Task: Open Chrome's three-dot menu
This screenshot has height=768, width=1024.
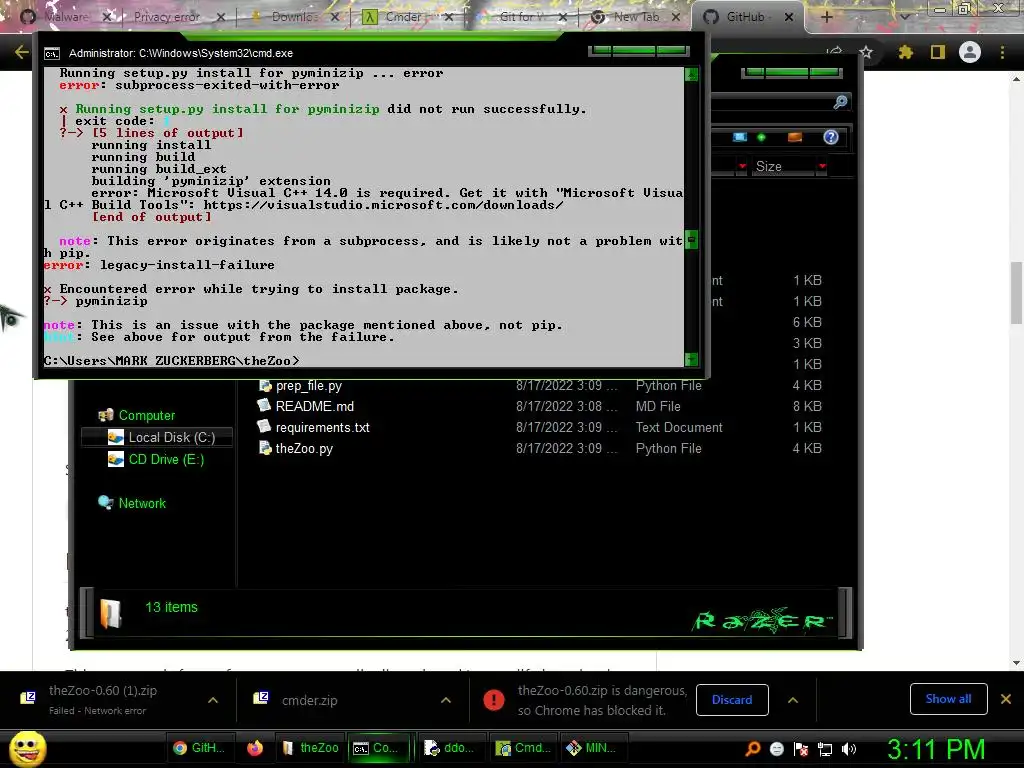Action: [1002, 52]
